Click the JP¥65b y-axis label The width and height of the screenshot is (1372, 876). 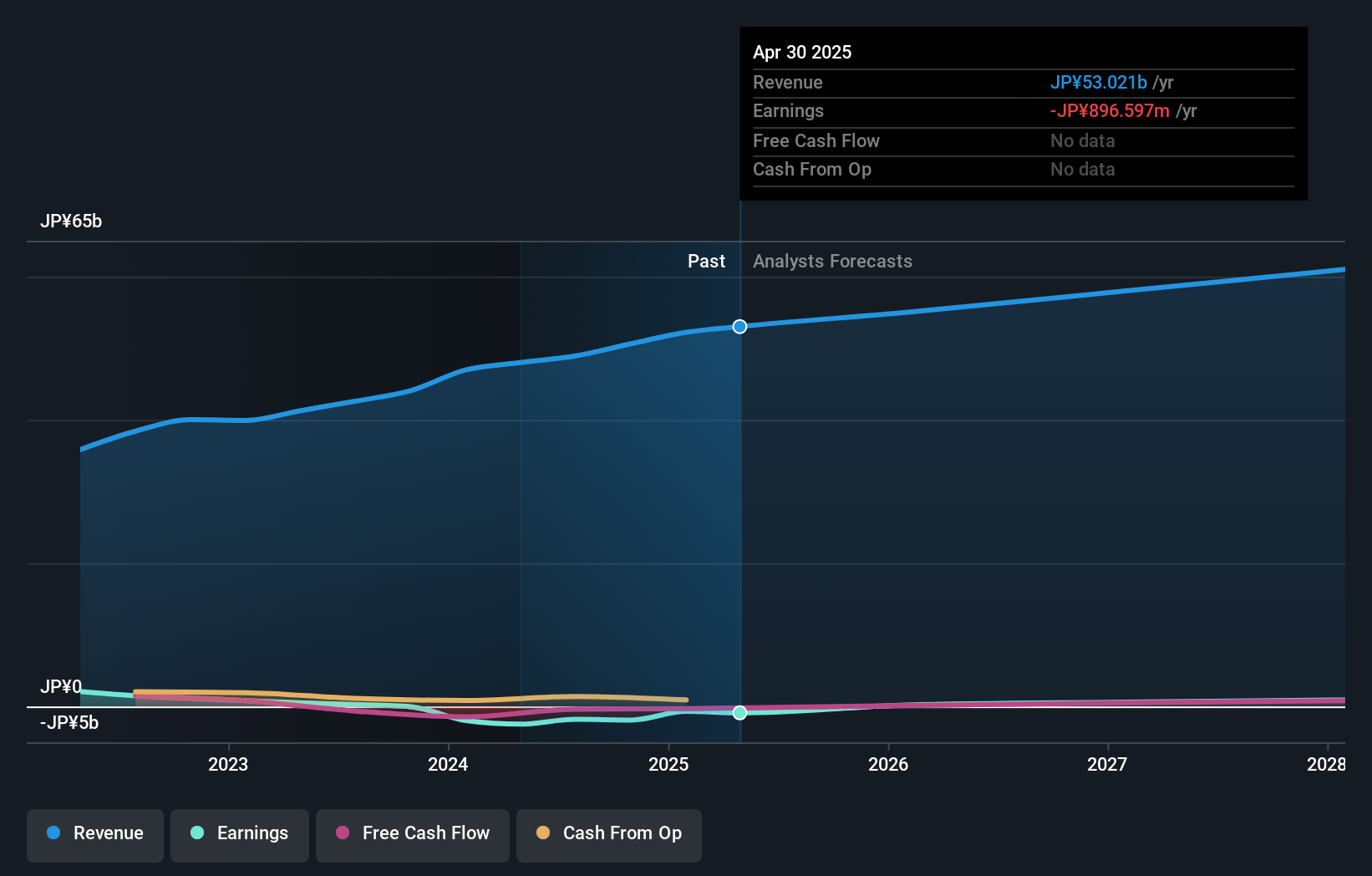pos(71,222)
